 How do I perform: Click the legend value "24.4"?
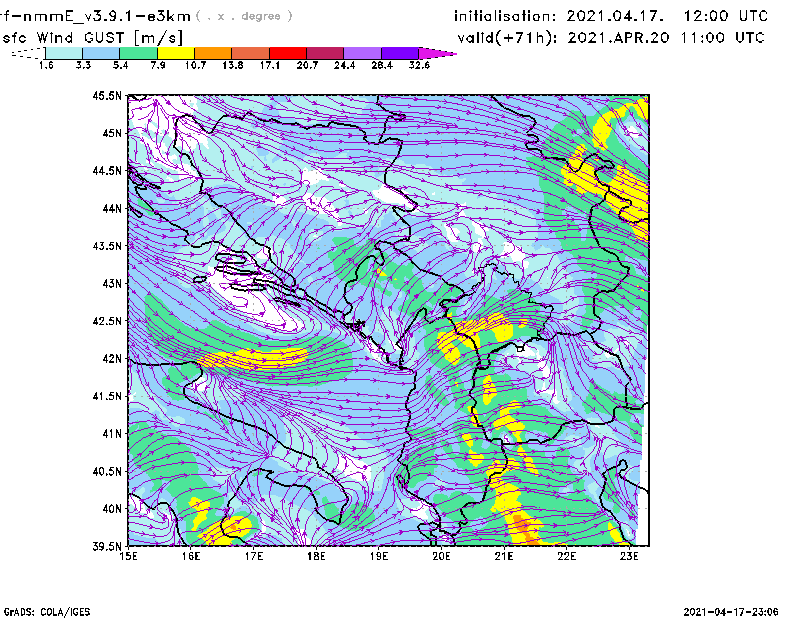[x=344, y=65]
